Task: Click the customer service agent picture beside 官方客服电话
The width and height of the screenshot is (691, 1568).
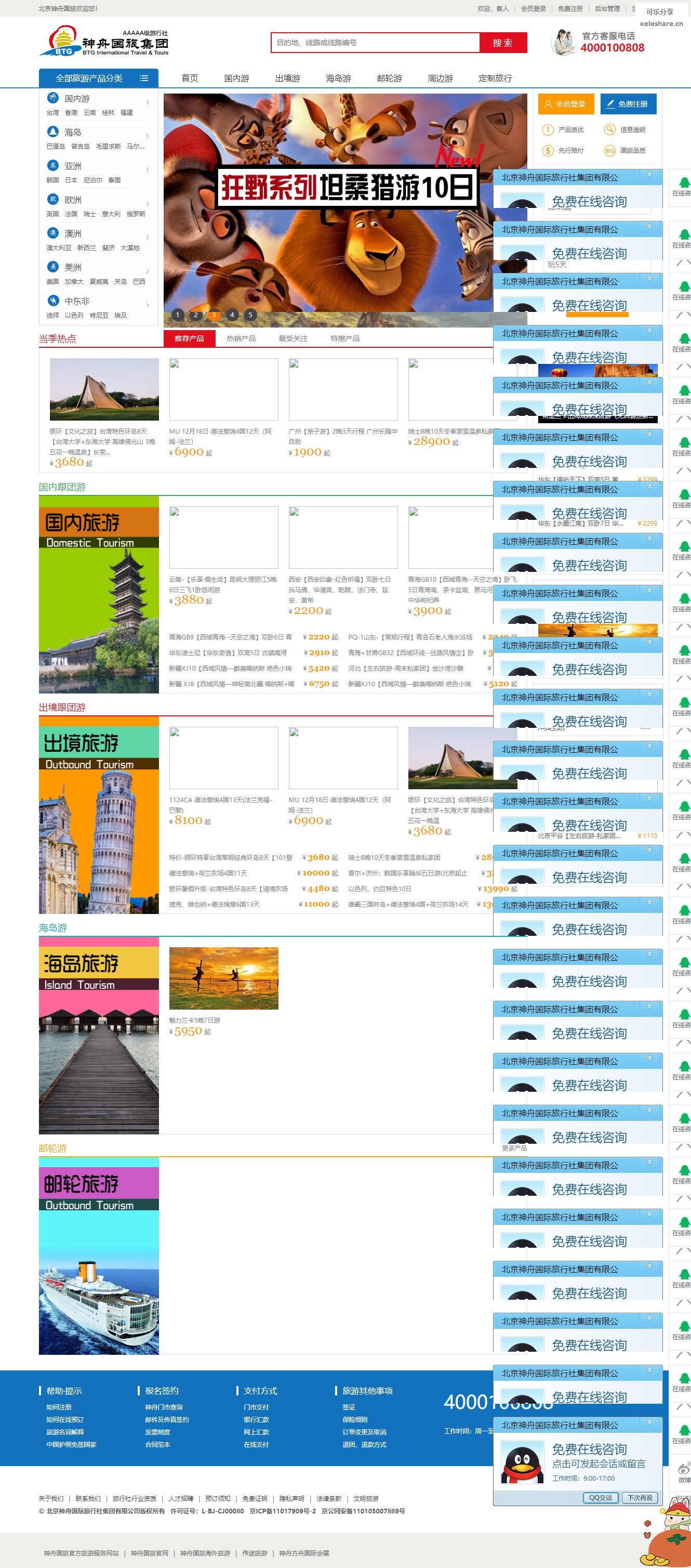Action: (563, 43)
